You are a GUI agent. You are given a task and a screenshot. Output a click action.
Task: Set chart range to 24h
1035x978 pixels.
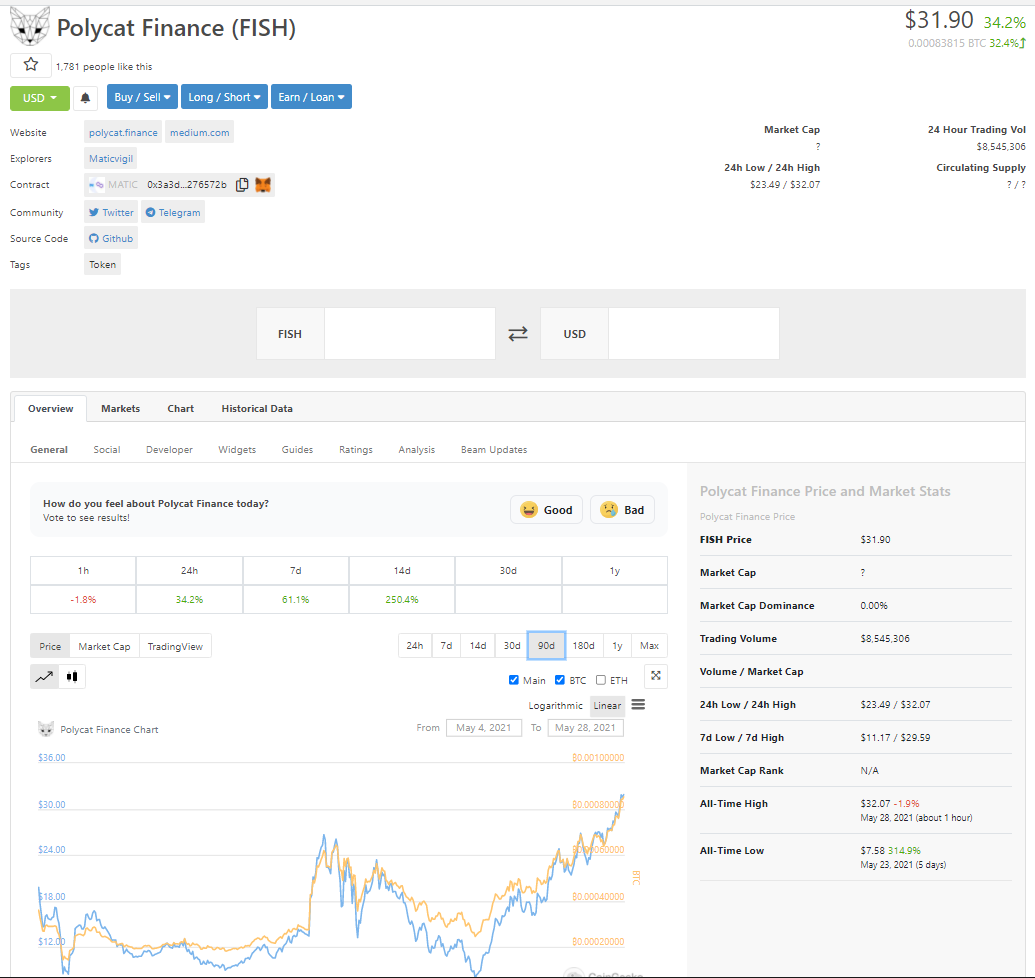pyautogui.click(x=415, y=645)
